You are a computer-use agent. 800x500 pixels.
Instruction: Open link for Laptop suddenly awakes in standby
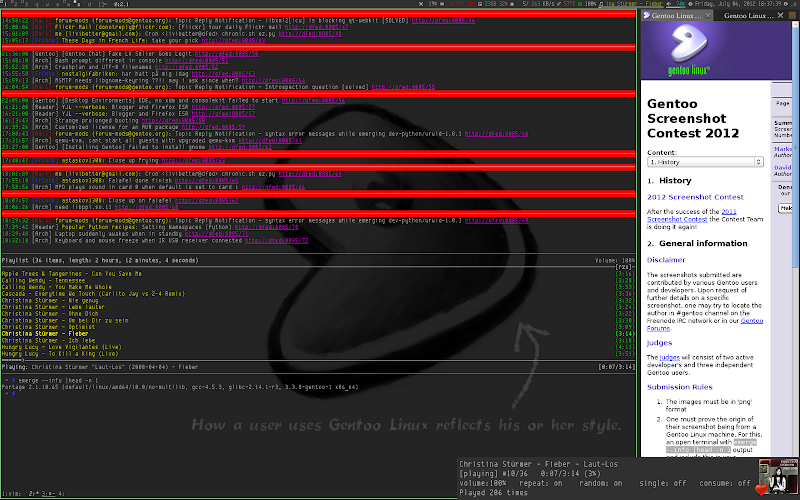(x=216, y=234)
